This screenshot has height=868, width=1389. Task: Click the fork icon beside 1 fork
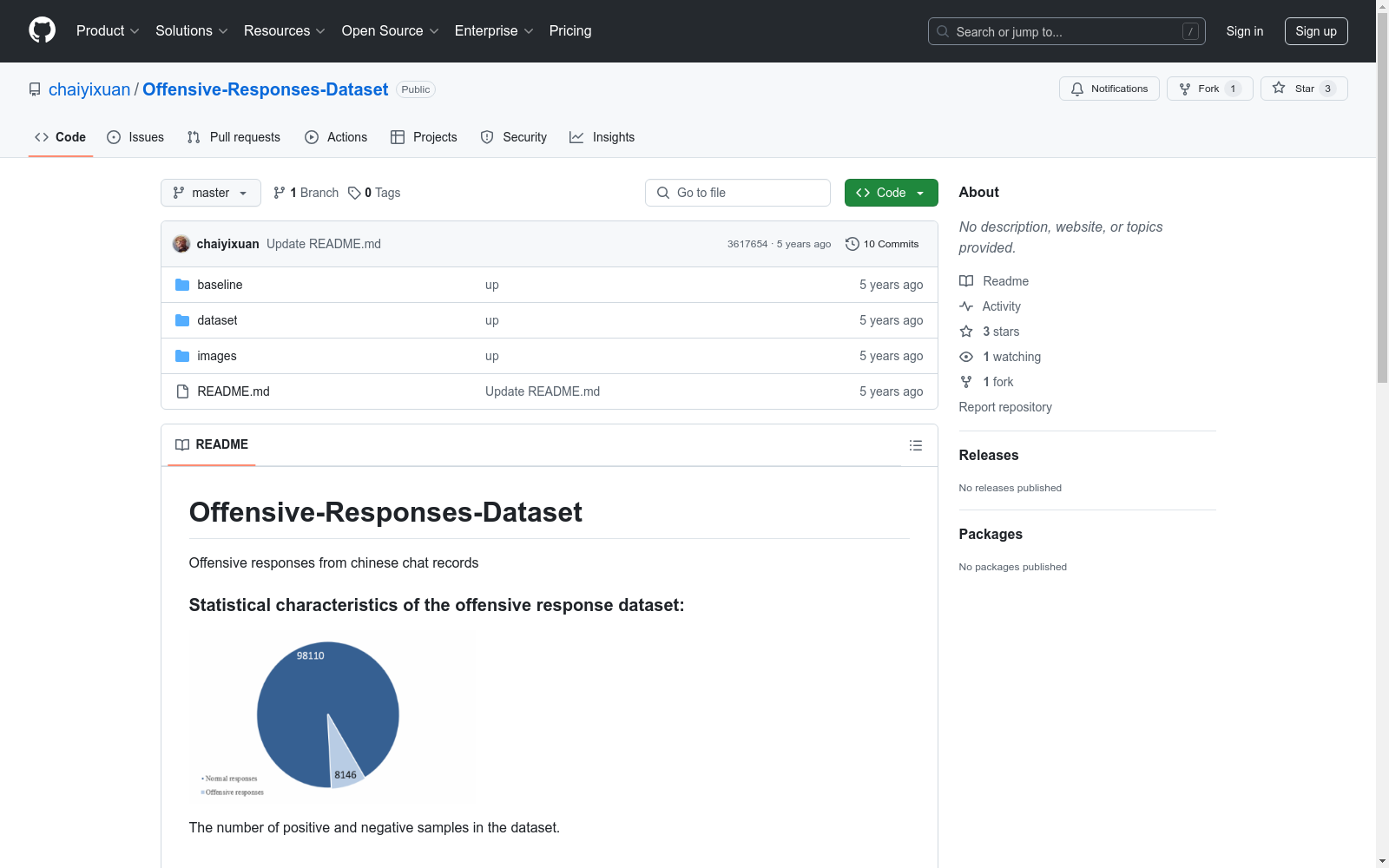(966, 382)
